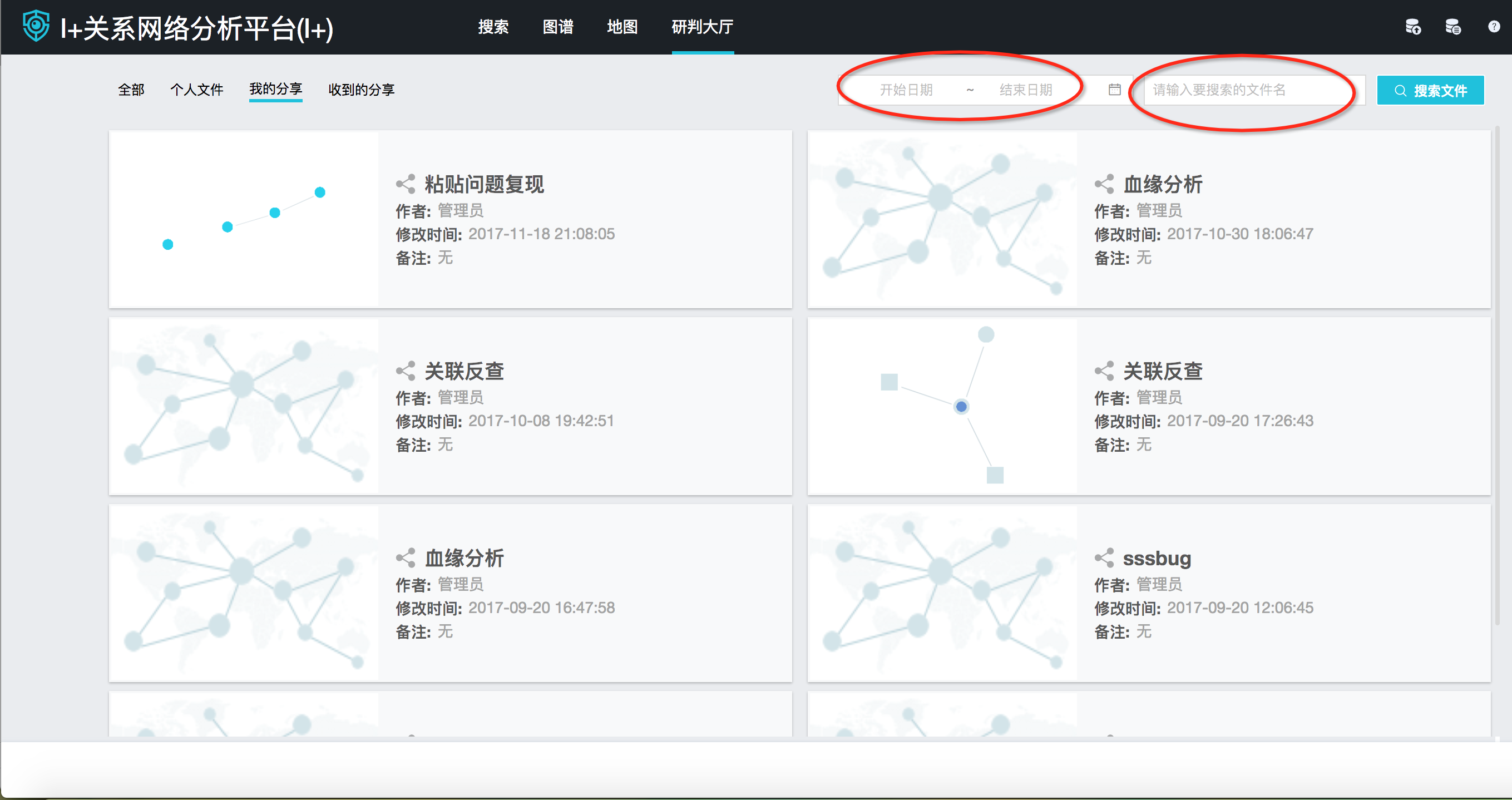Click timestamp 2017-10-08 19:42:51
The image size is (1512, 800).
tap(541, 421)
